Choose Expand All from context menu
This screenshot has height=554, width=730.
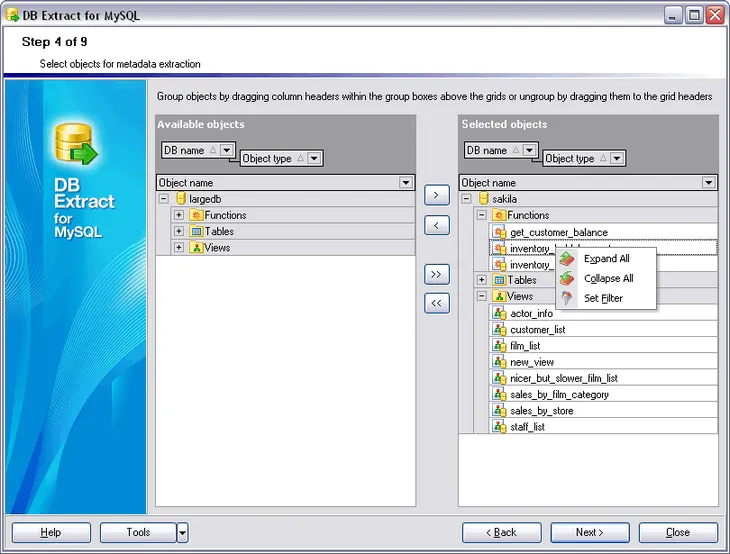click(x=606, y=258)
